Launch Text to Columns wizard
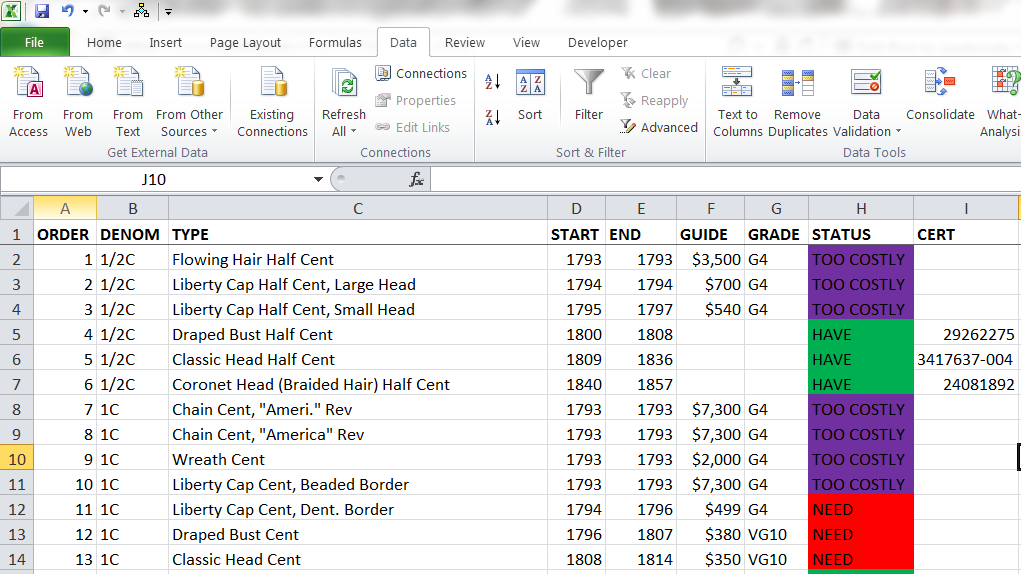 pyautogui.click(x=738, y=102)
